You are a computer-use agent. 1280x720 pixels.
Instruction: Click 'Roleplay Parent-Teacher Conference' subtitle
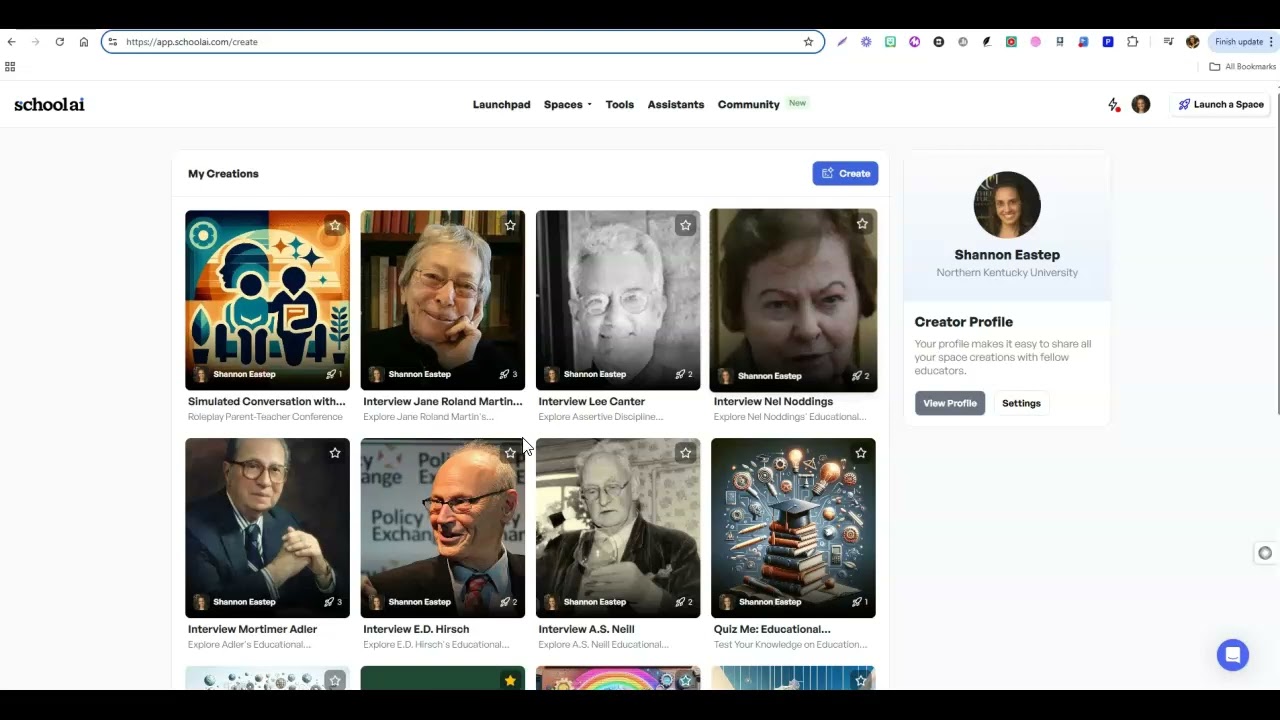coord(265,417)
